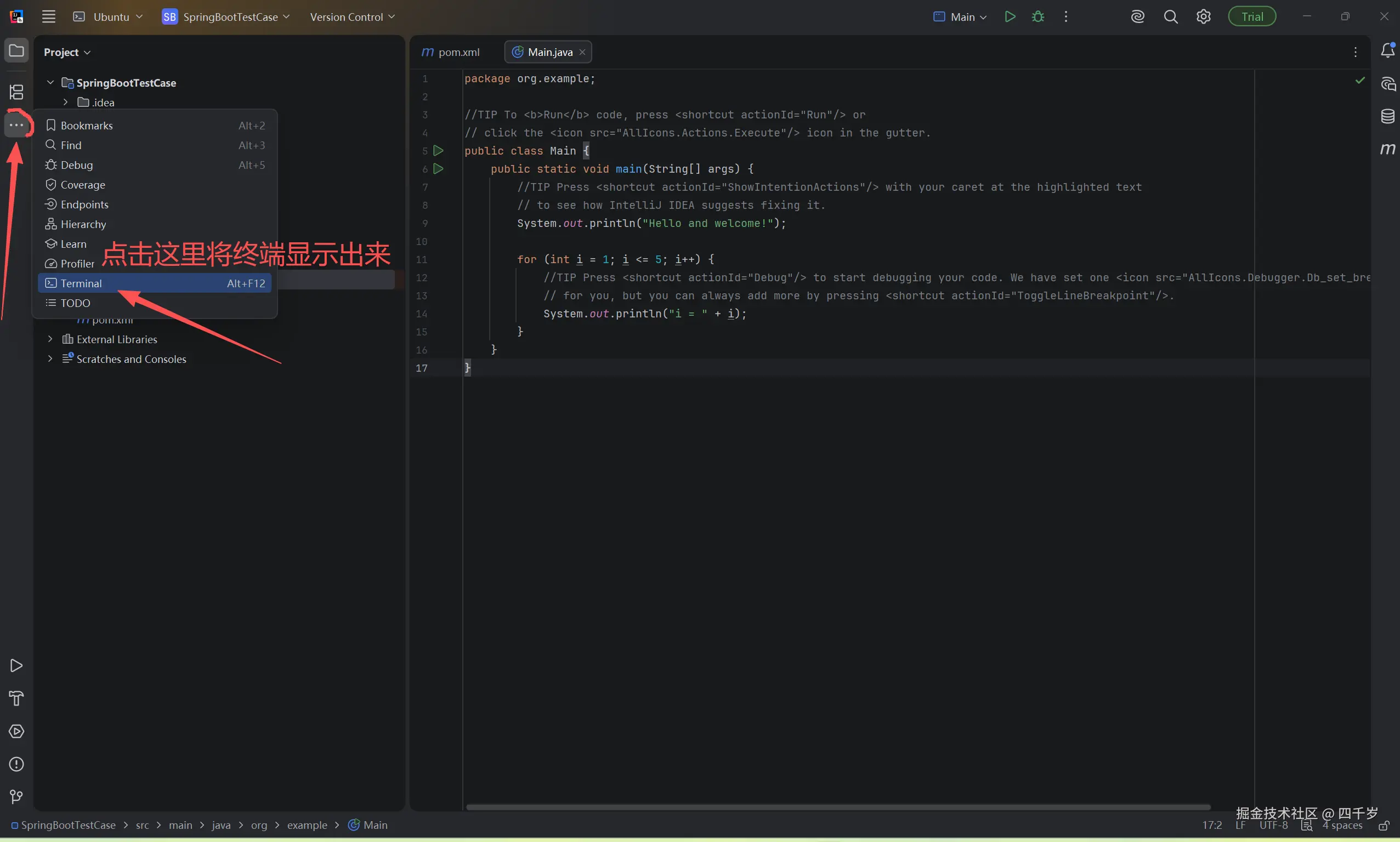Click the horizontal scrollbar in the editor
This screenshot has height=842, width=1400.
click(837, 807)
